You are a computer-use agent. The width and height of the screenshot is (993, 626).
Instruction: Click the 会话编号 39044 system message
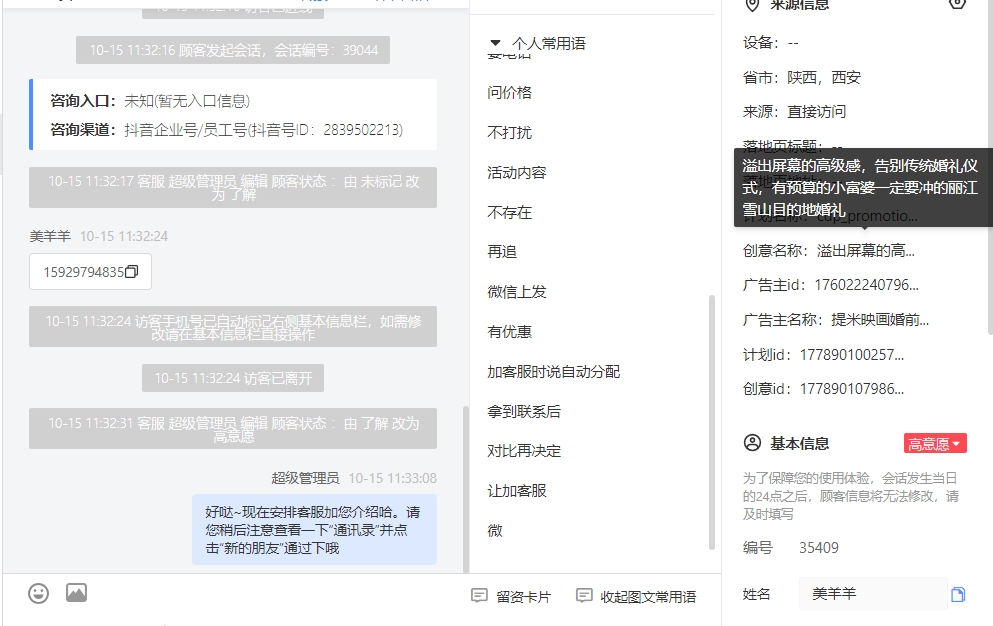233,50
